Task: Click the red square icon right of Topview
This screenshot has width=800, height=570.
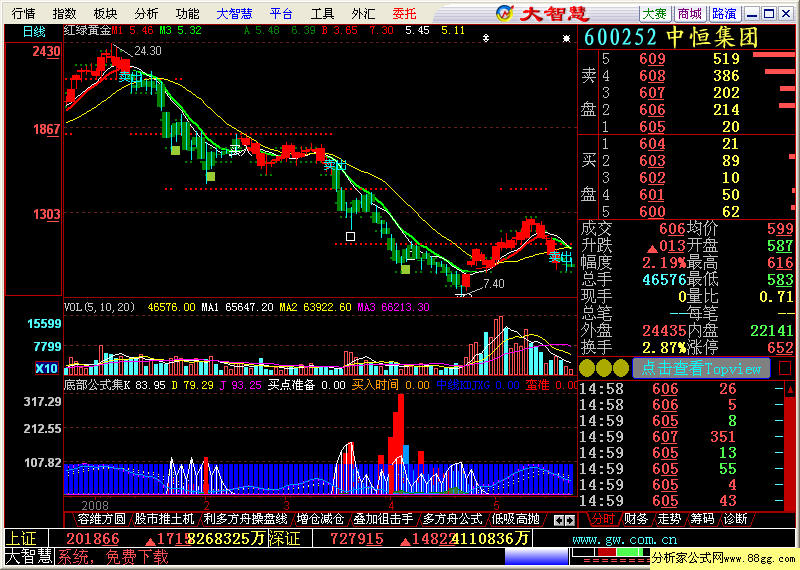Action: pos(785,368)
